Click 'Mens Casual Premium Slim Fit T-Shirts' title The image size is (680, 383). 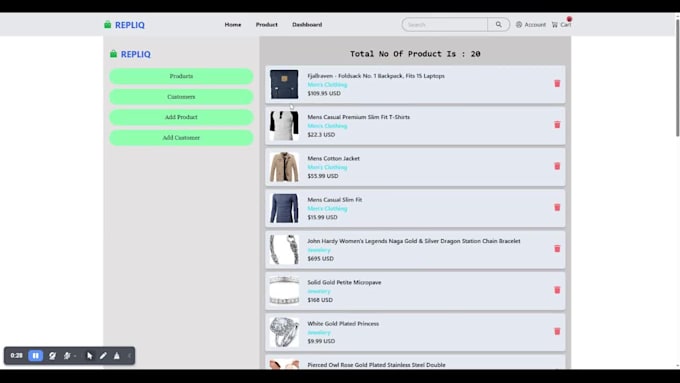click(x=359, y=117)
